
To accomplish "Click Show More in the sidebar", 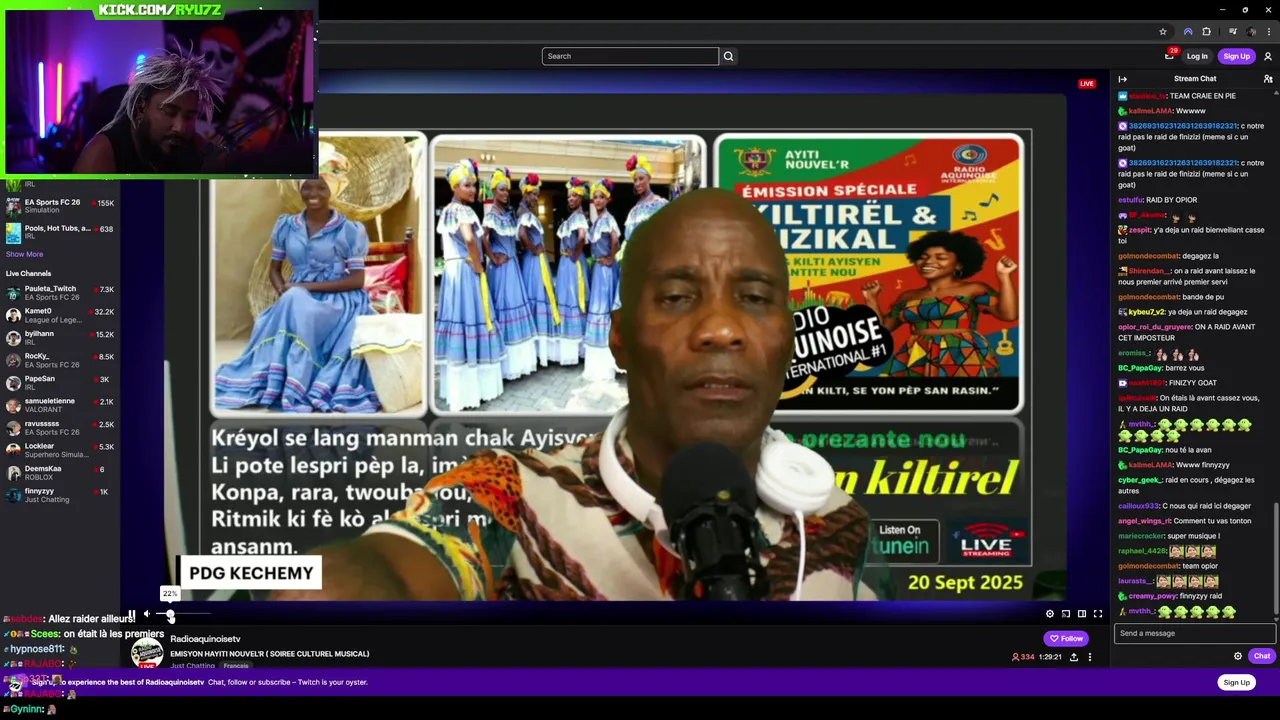I will pyautogui.click(x=24, y=254).
